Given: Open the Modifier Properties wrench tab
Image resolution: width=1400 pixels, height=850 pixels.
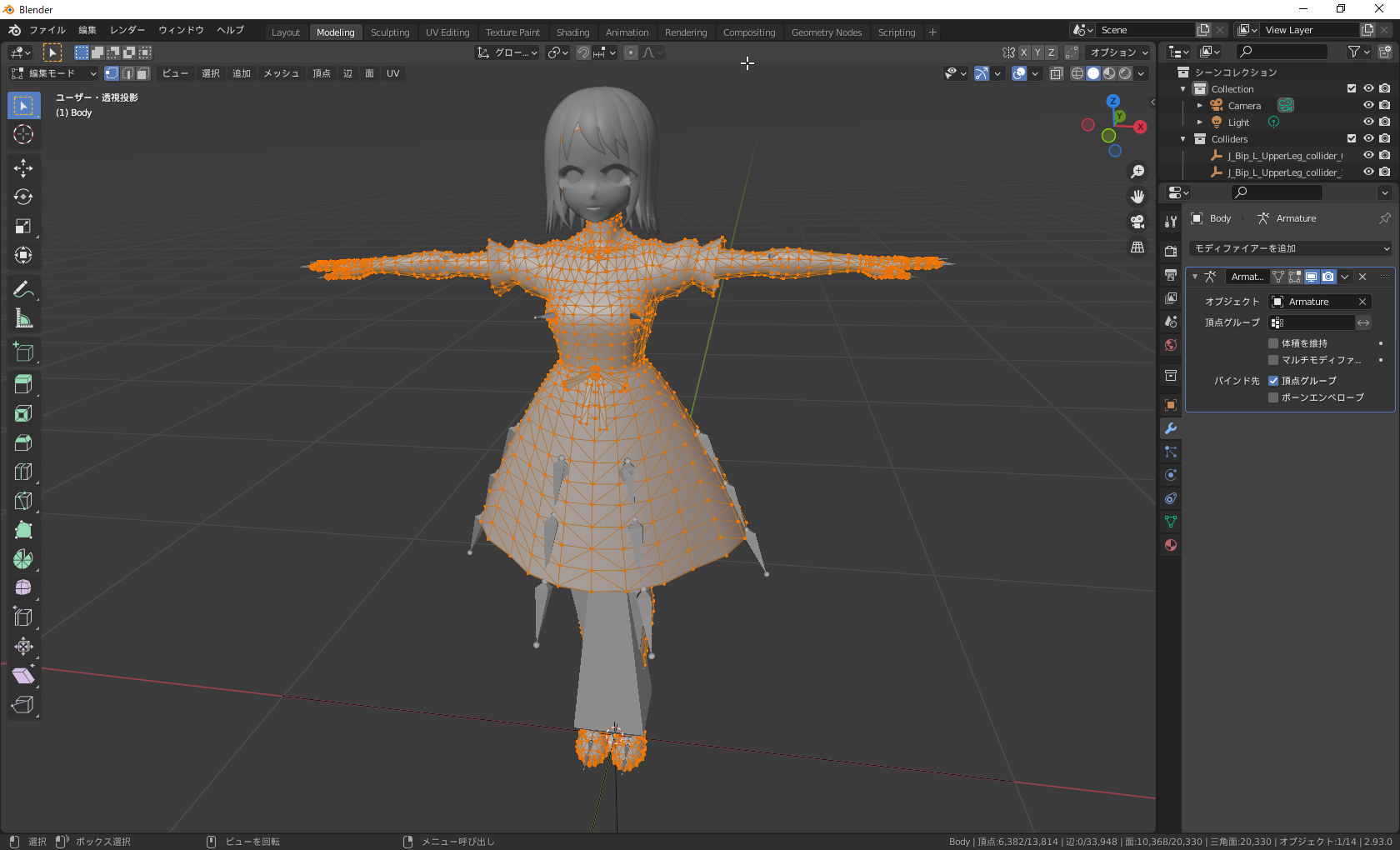Looking at the screenshot, I should click(1170, 428).
